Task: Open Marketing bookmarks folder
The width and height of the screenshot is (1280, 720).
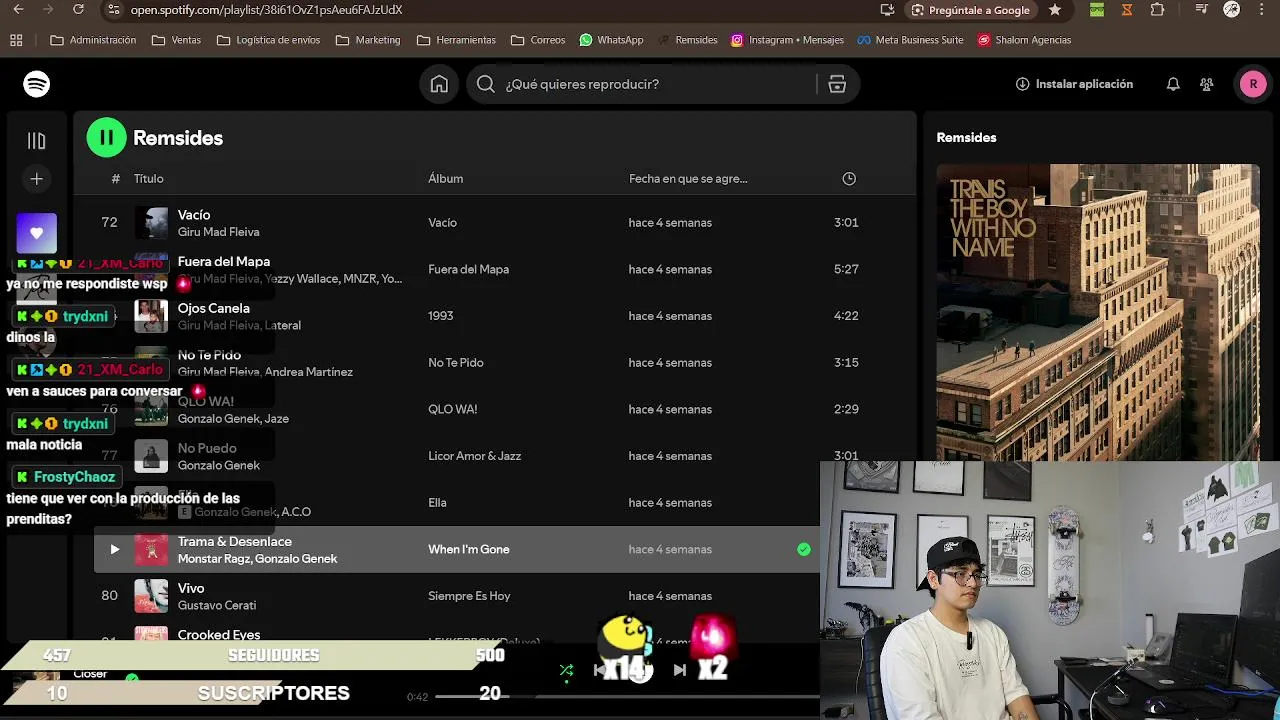Action: [368, 40]
